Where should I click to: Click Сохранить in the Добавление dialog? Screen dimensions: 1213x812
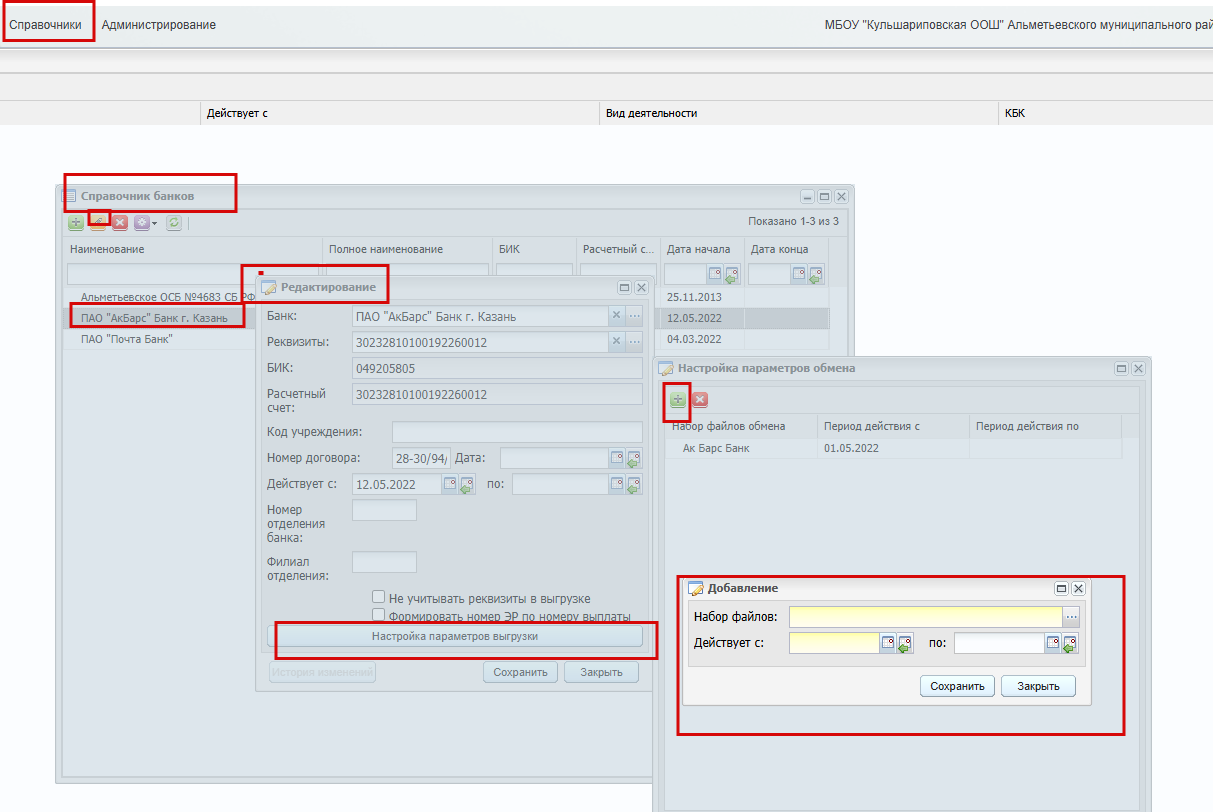(958, 686)
